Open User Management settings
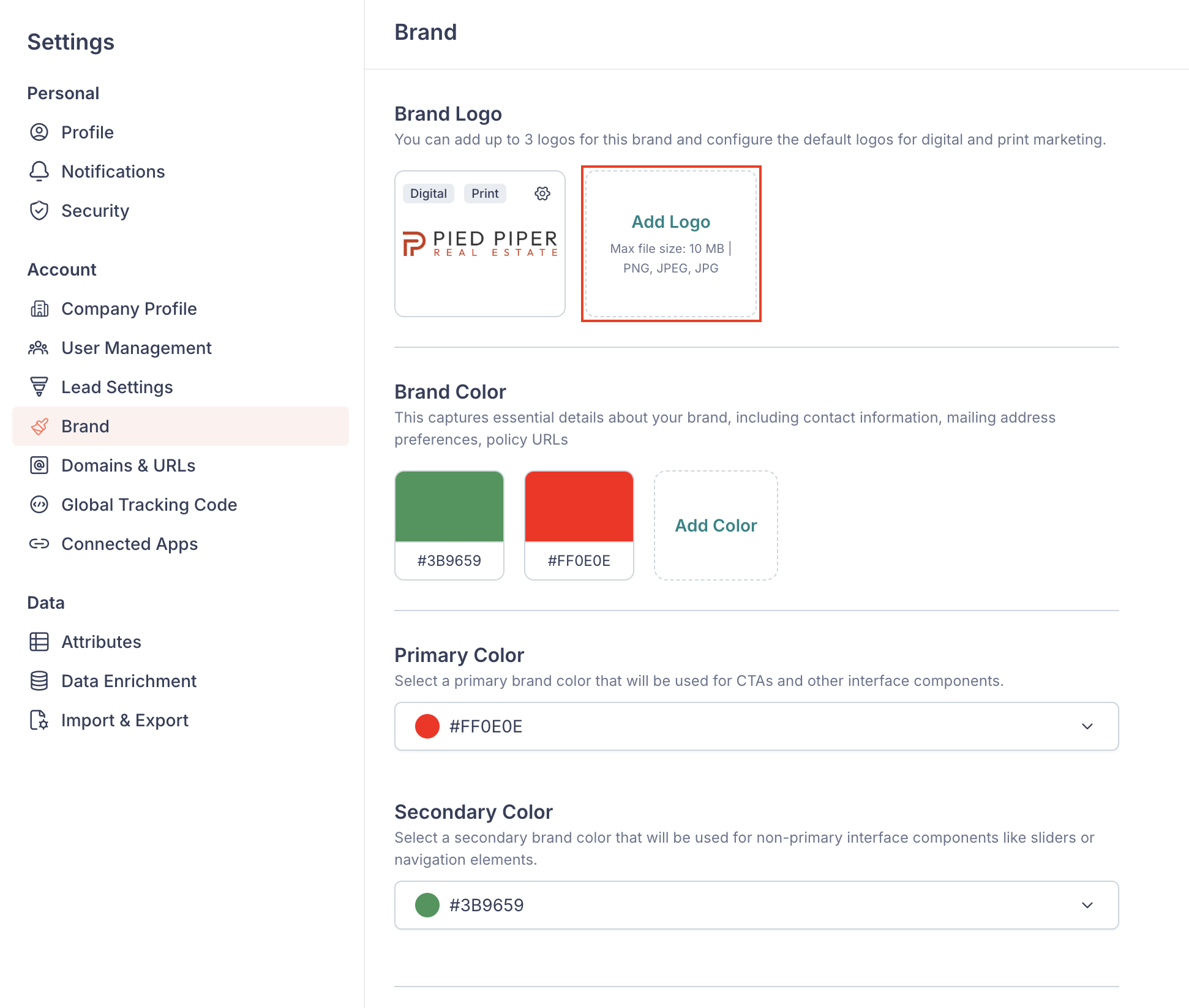 [136, 348]
